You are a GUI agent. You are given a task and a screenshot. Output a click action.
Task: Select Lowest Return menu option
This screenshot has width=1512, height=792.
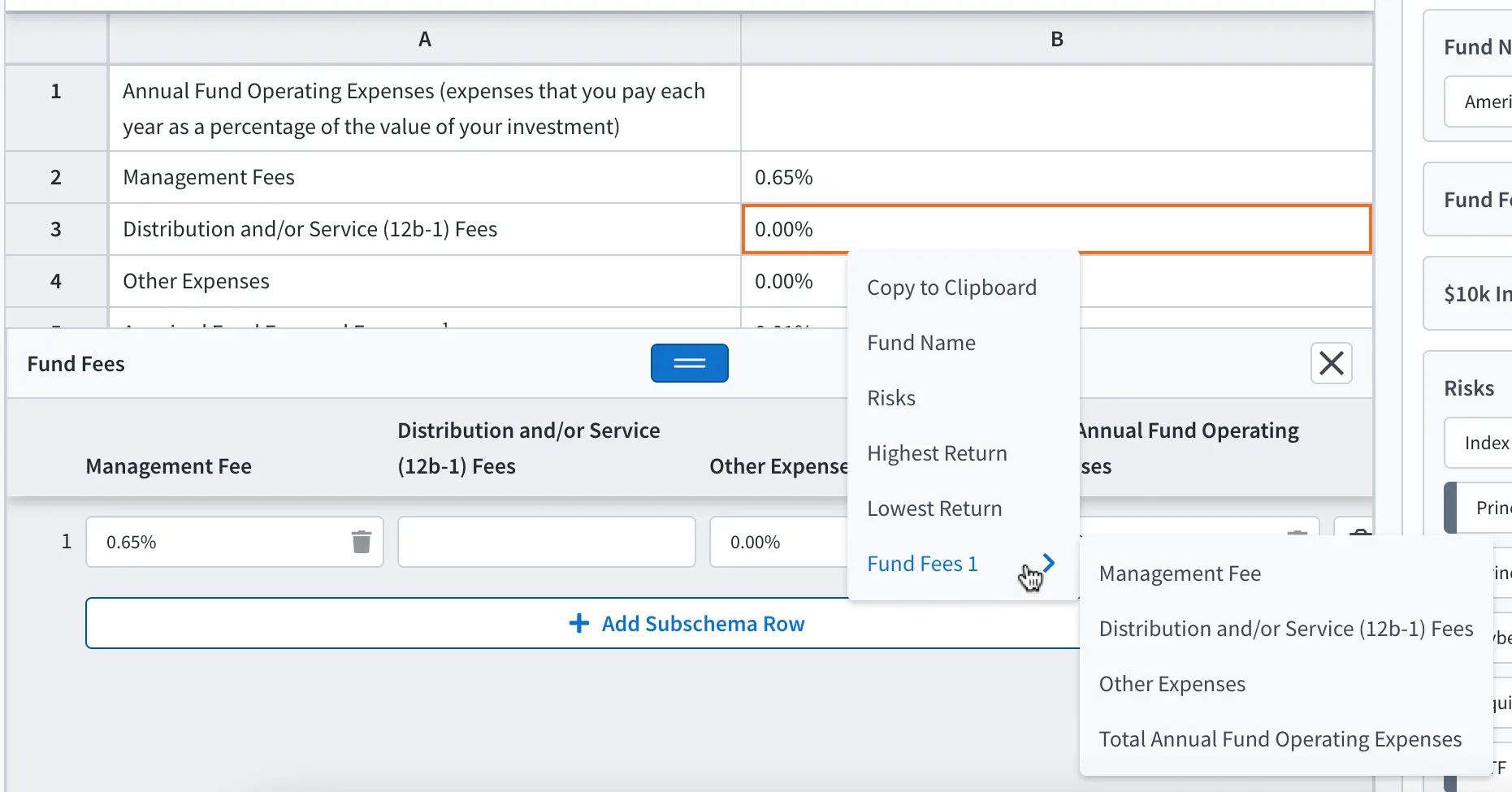[x=934, y=509]
